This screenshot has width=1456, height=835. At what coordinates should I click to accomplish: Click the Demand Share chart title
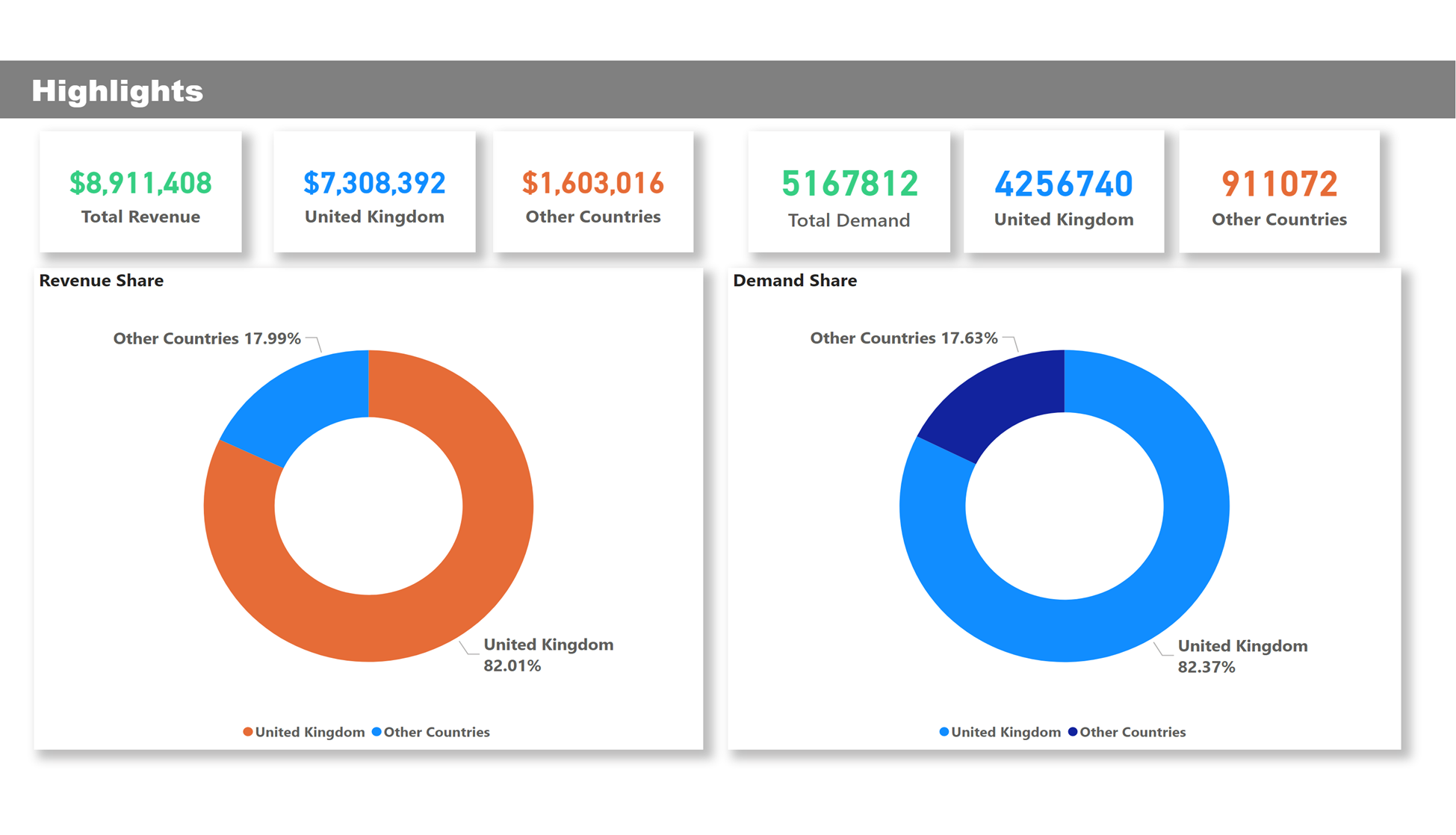tap(795, 281)
